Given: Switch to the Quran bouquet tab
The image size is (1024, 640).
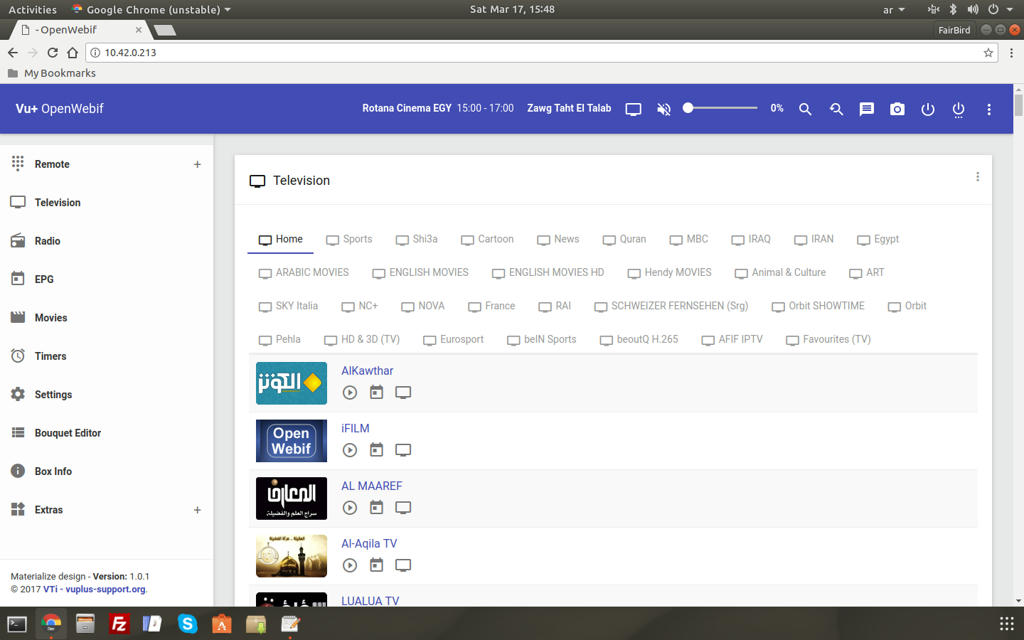Looking at the screenshot, I should point(624,239).
